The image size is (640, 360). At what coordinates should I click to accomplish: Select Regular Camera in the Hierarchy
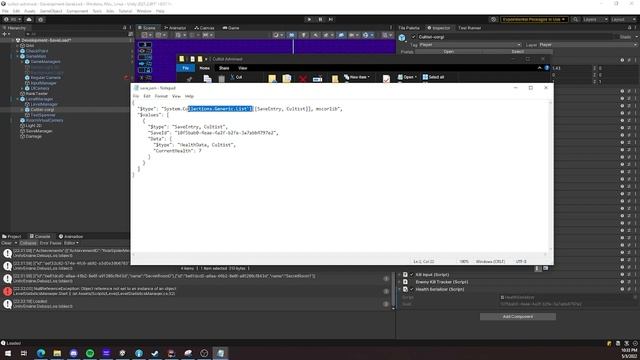coord(46,78)
